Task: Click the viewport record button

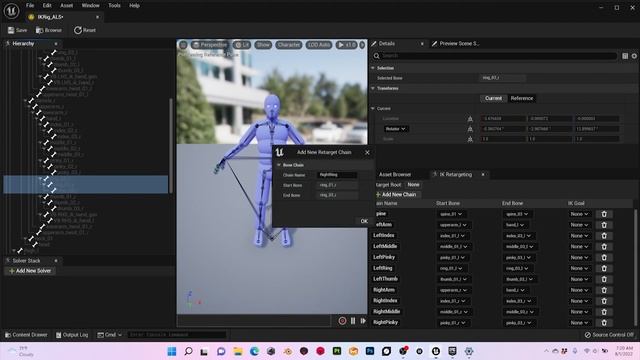Action: click(x=342, y=321)
